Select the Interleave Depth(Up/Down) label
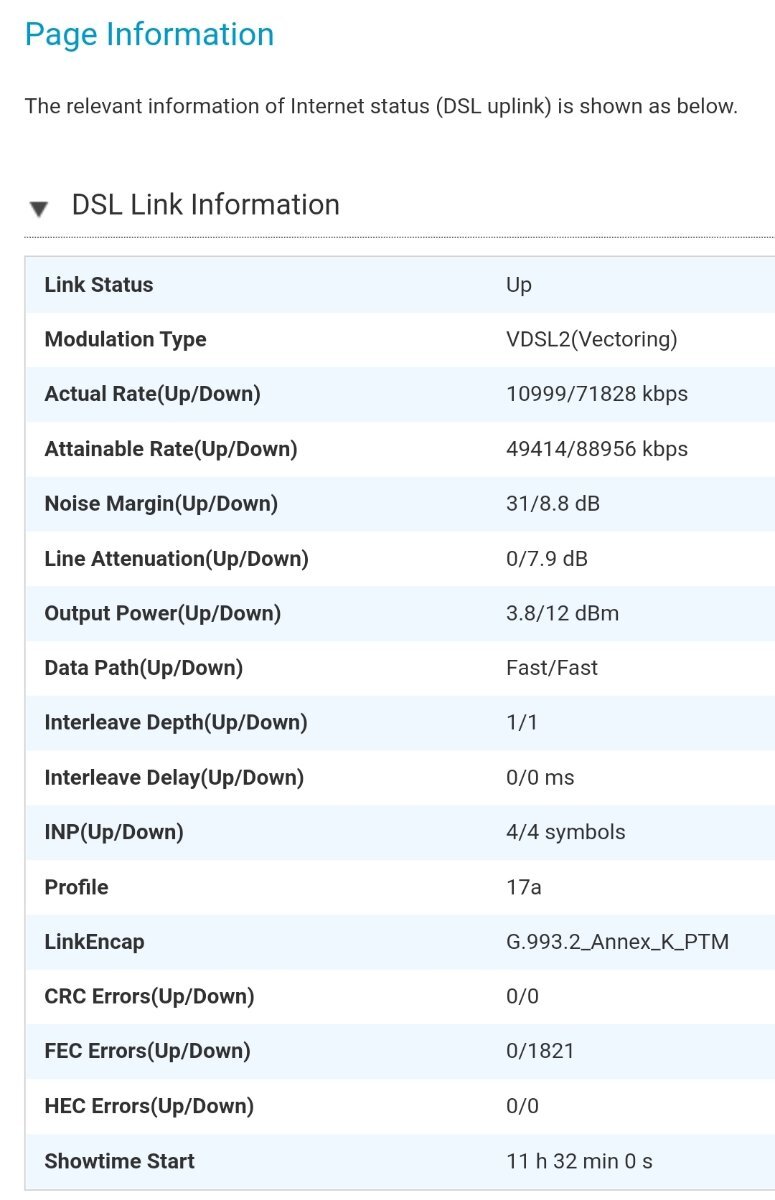The image size is (775, 1200). [176, 723]
